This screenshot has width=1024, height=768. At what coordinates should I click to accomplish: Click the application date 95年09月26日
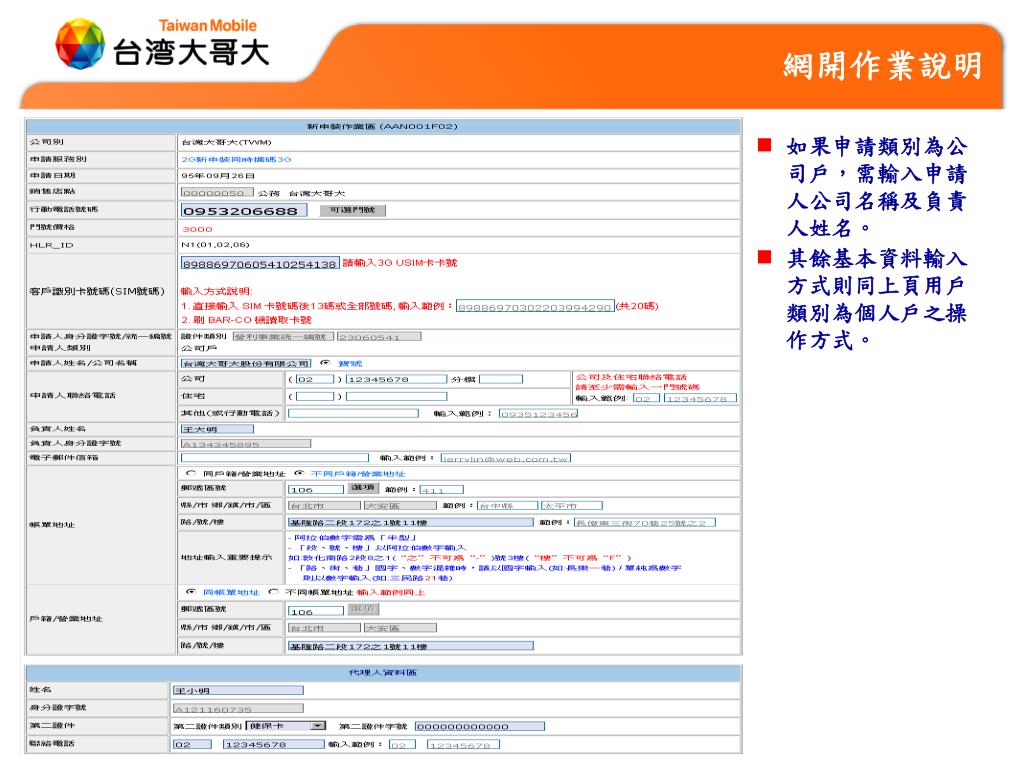218,176
